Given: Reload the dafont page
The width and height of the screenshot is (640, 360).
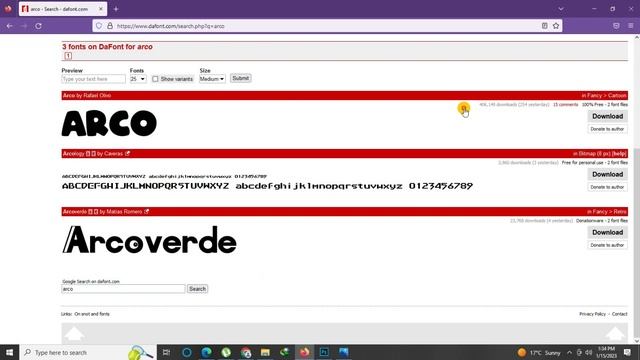Looking at the screenshot, I should 38,26.
